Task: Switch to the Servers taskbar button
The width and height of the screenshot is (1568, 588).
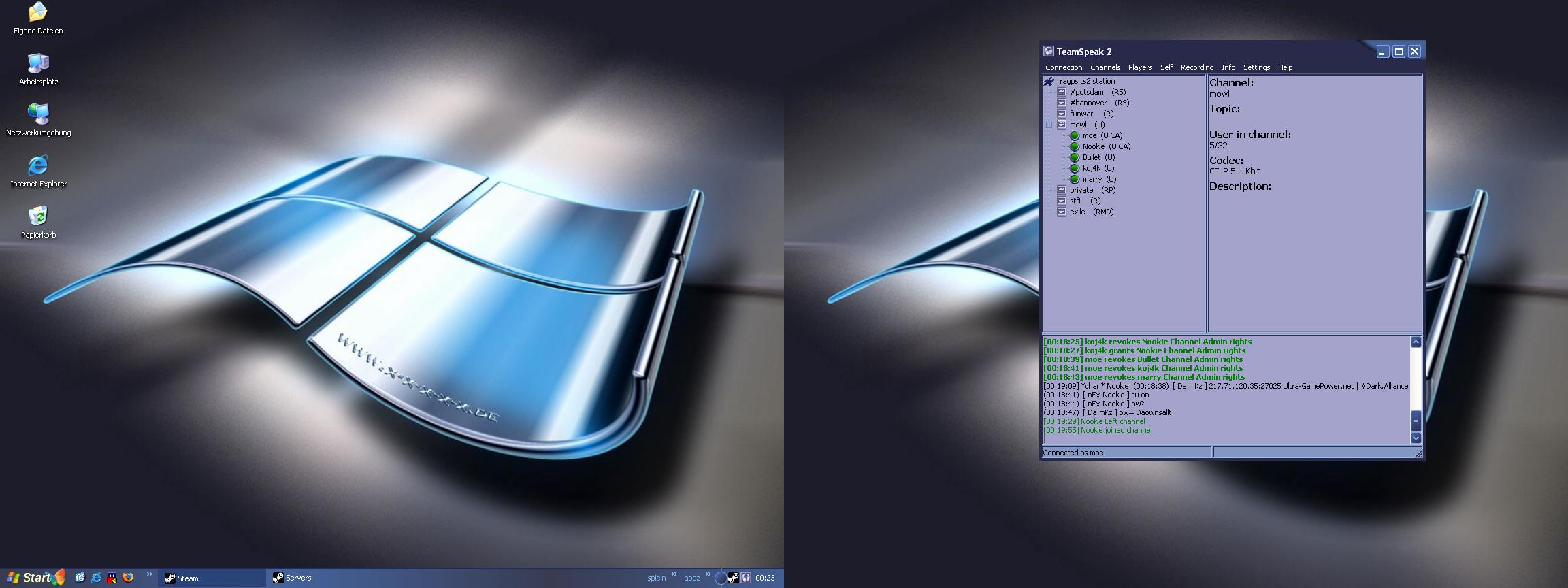Action: click(298, 578)
